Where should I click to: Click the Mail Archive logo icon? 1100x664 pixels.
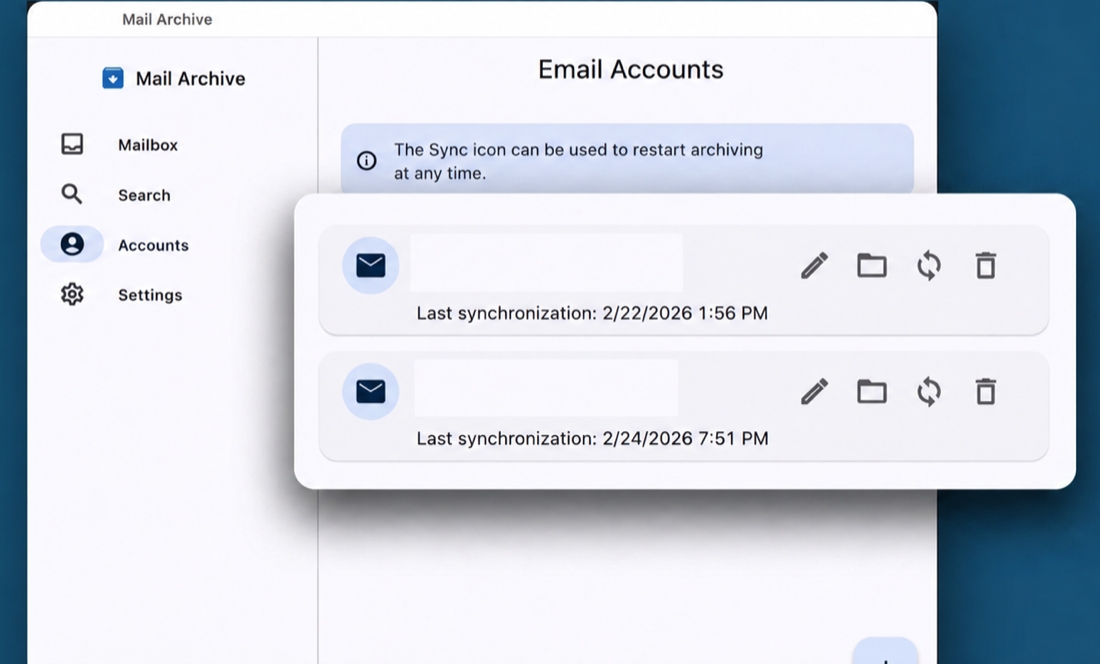113,78
